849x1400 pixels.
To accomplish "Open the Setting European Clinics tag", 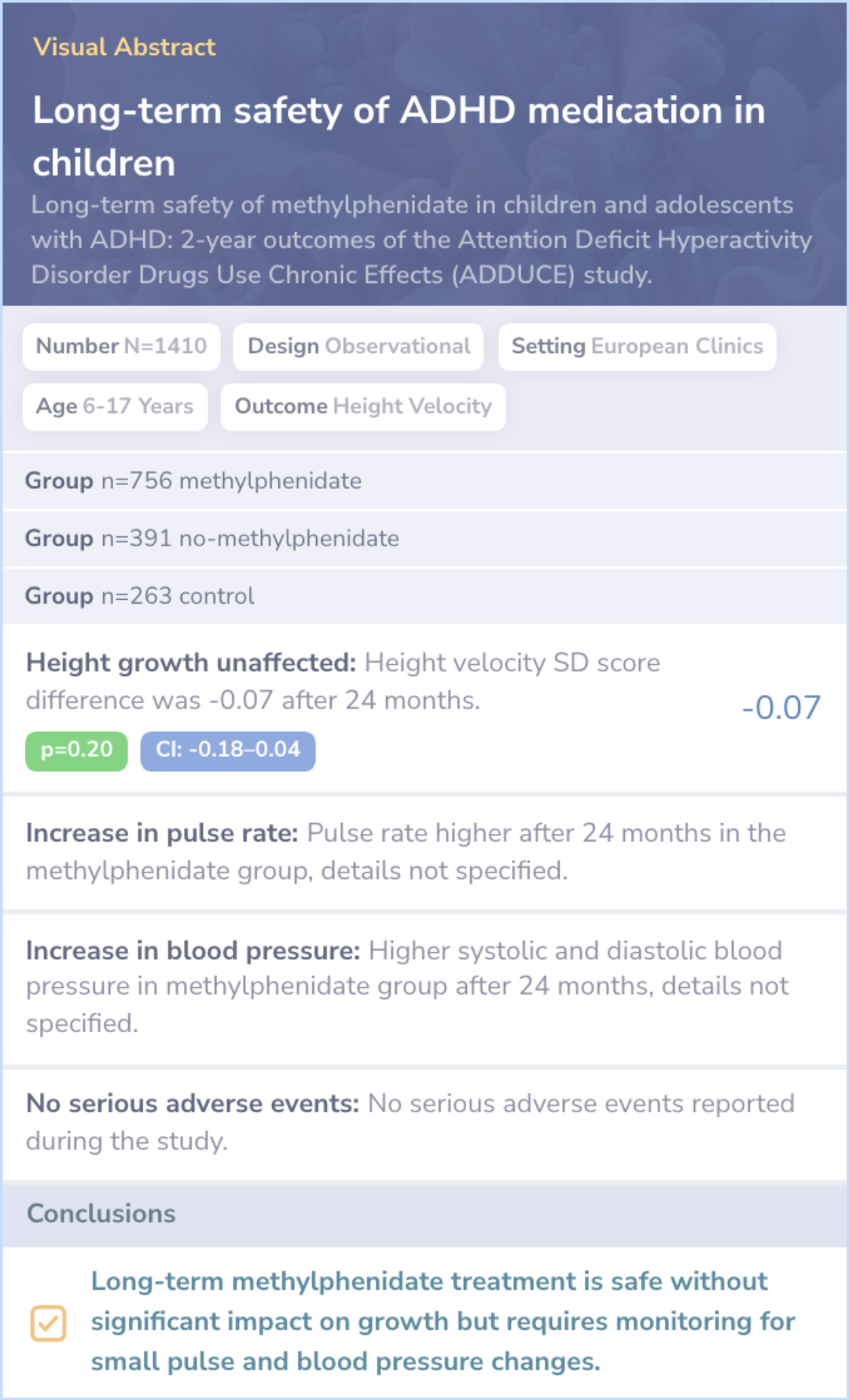I will 638,347.
